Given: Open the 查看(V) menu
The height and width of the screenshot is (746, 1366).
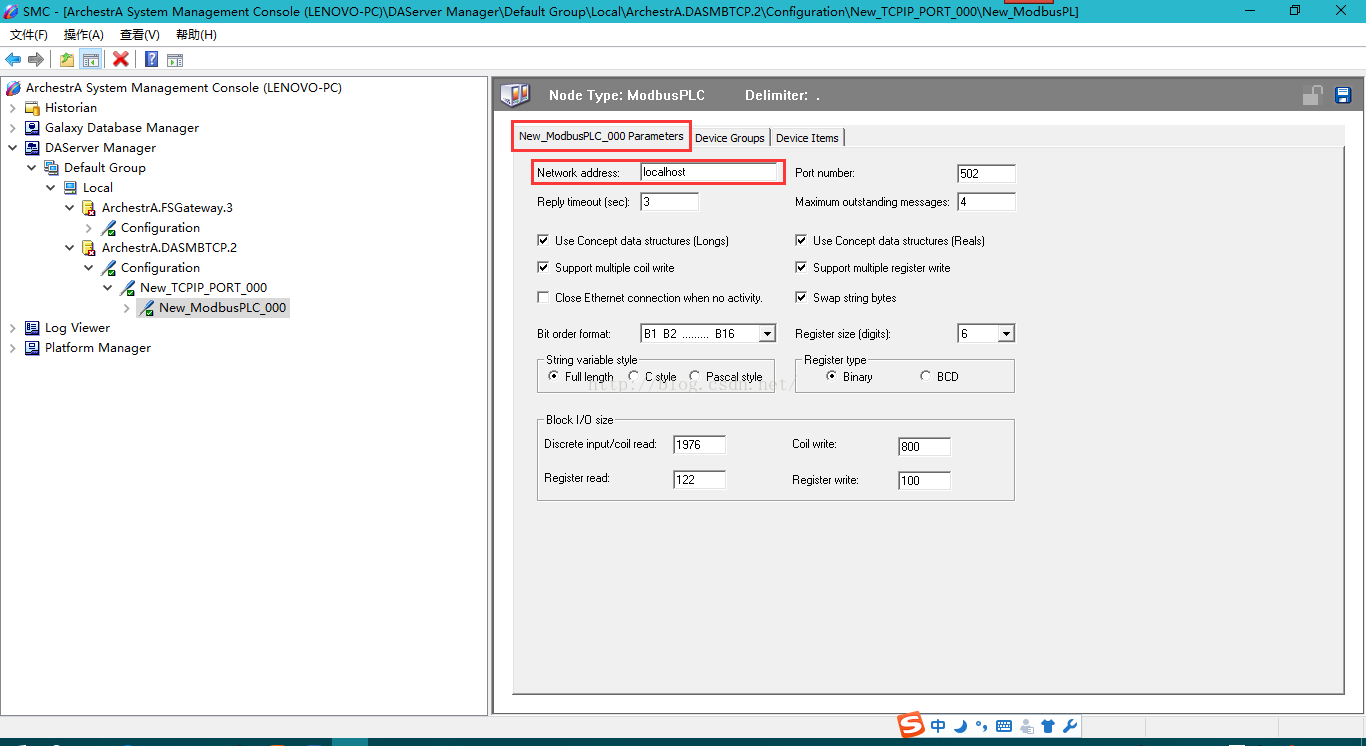Looking at the screenshot, I should pyautogui.click(x=140, y=35).
